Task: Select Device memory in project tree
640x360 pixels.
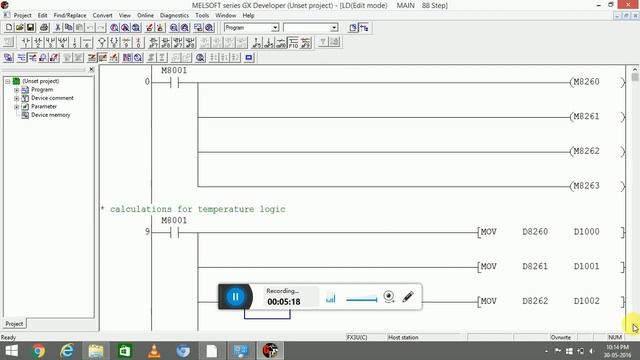Action: [51, 115]
